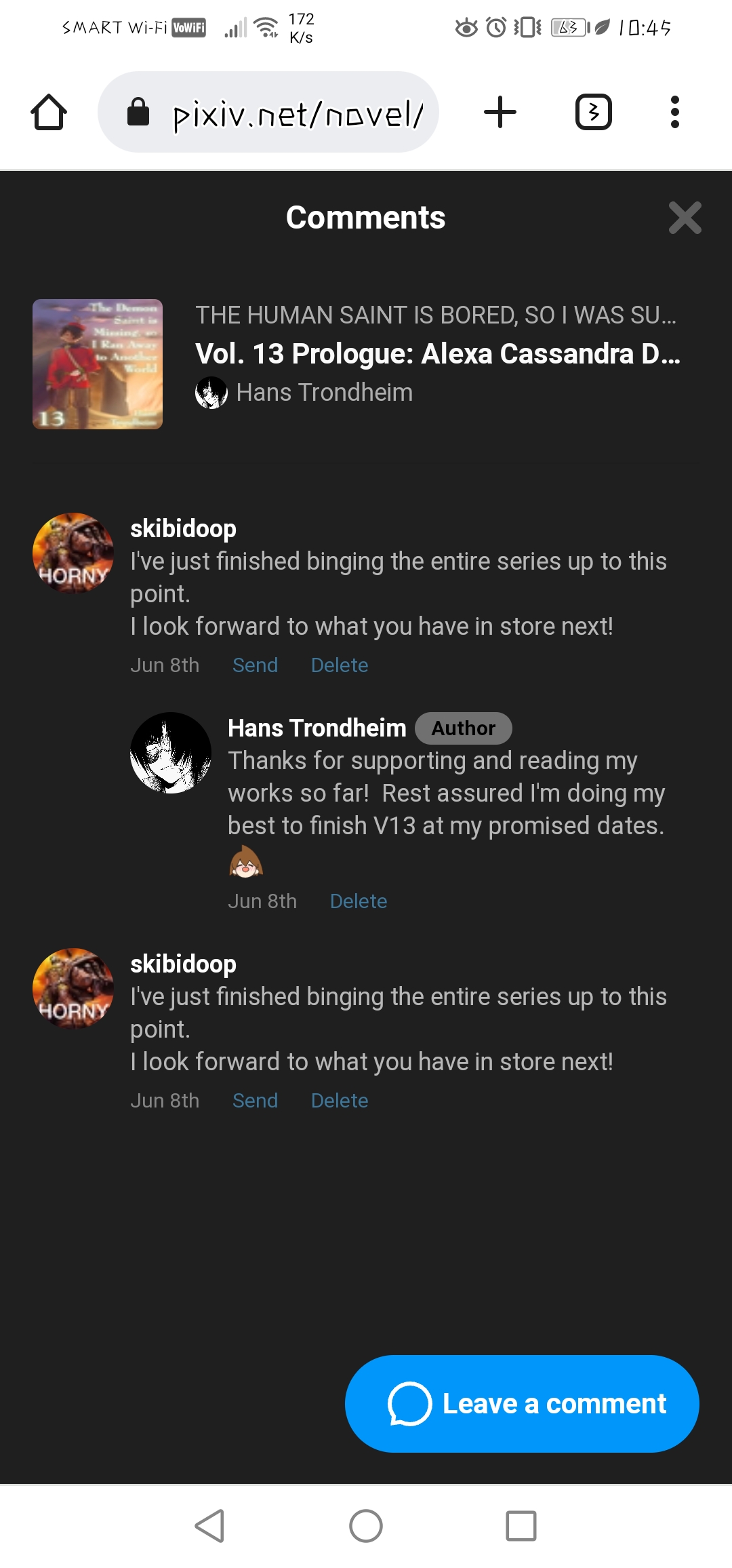The image size is (732, 1568).
Task: Open the tab switcher icon
Action: pos(593,112)
